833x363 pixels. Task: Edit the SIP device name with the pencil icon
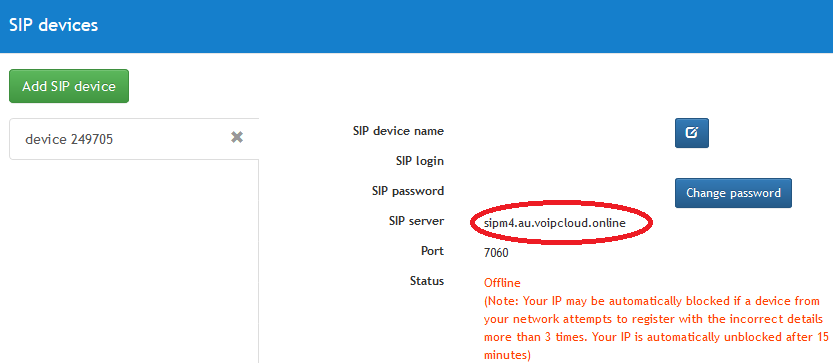click(x=692, y=133)
